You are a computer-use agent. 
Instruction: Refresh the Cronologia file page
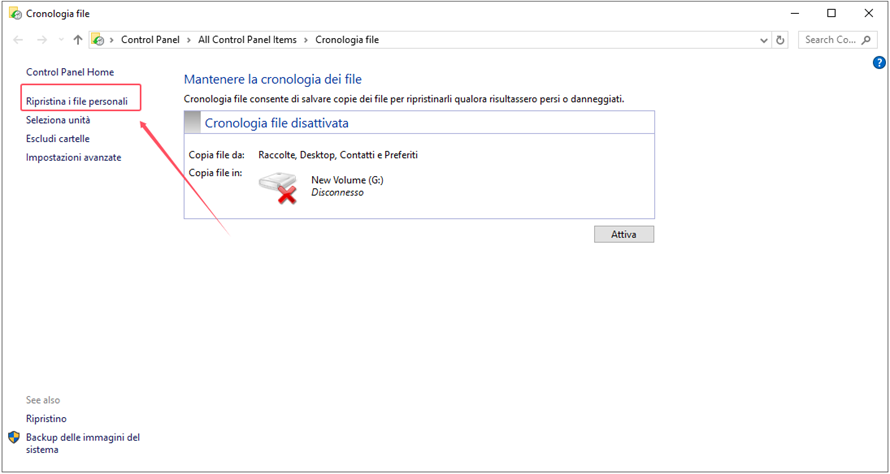[781, 40]
